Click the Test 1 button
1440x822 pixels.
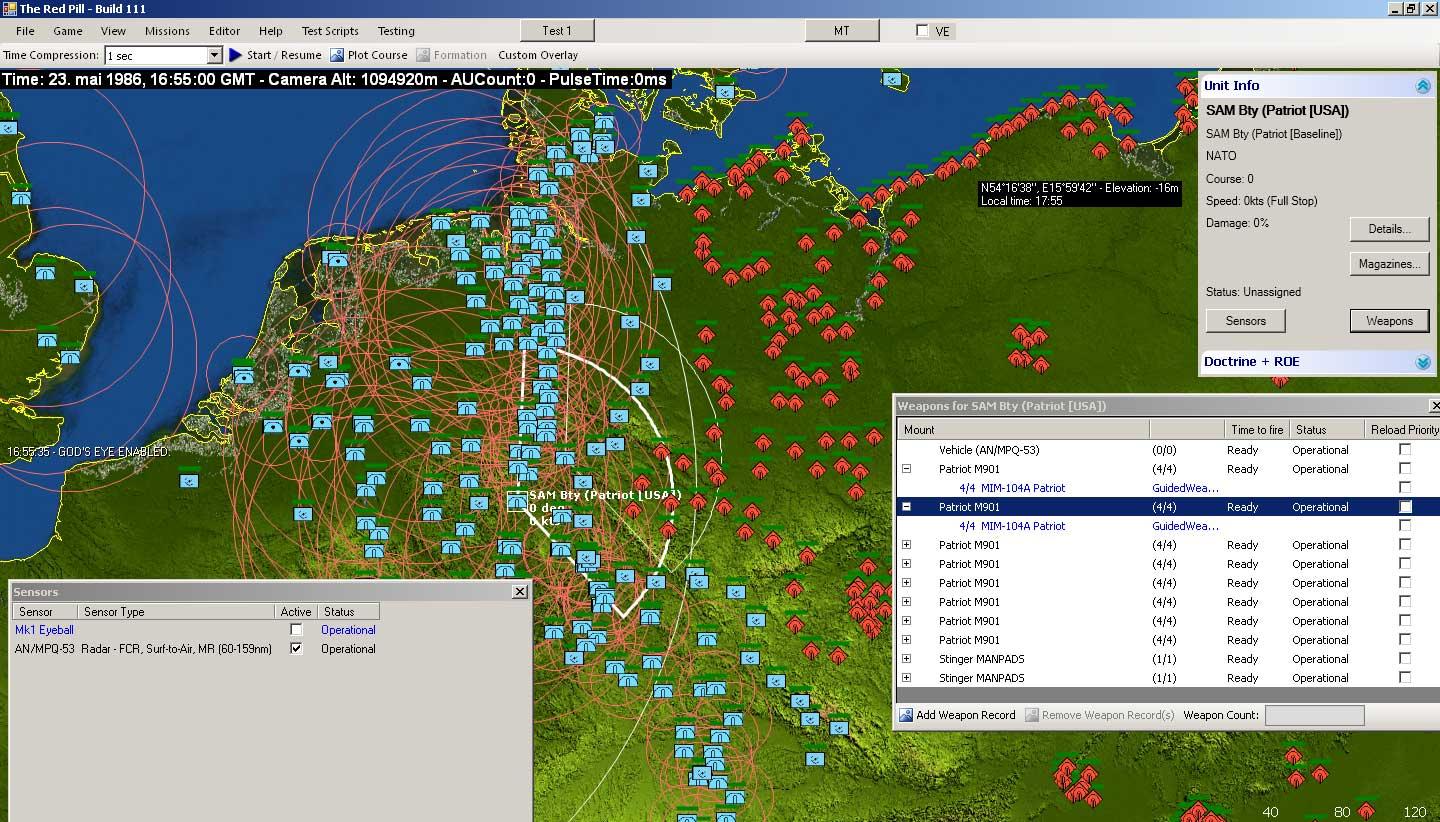pyautogui.click(x=557, y=31)
